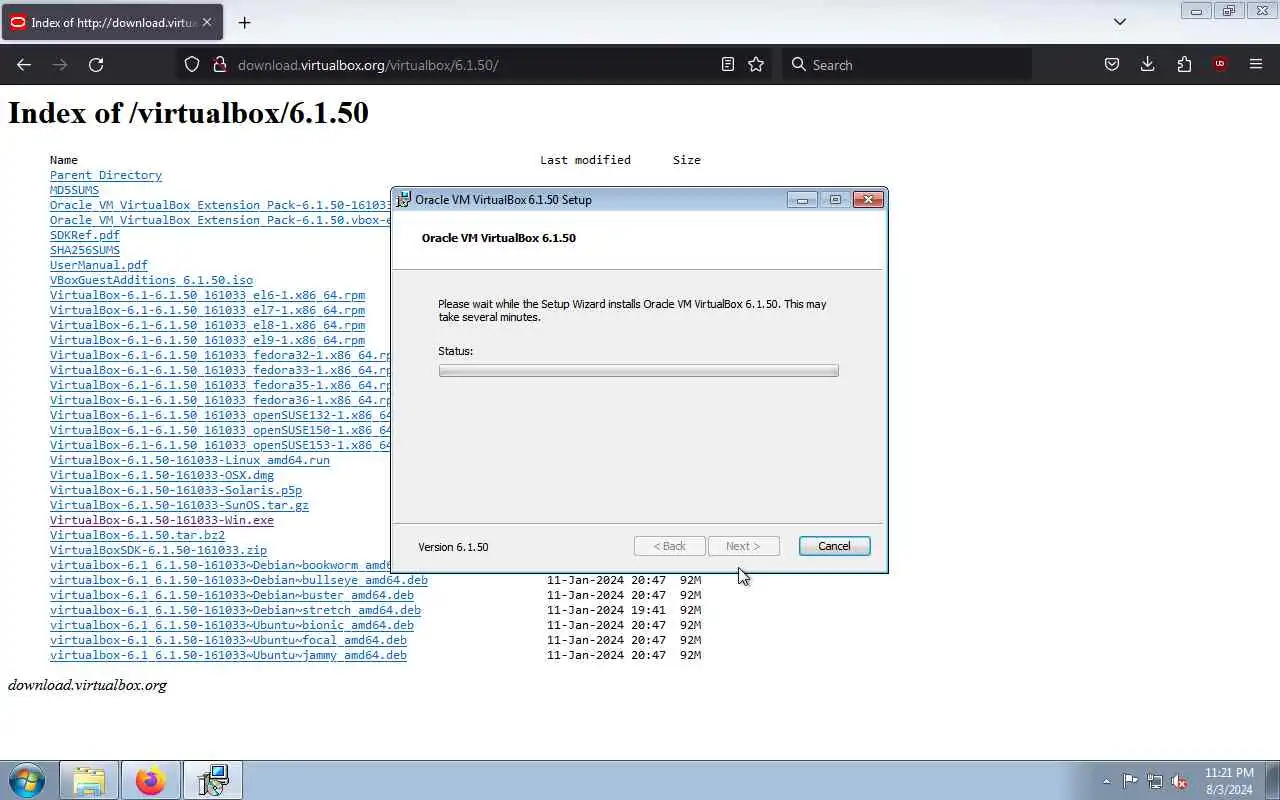Reload the current page
The image size is (1280, 800).
[x=96, y=64]
